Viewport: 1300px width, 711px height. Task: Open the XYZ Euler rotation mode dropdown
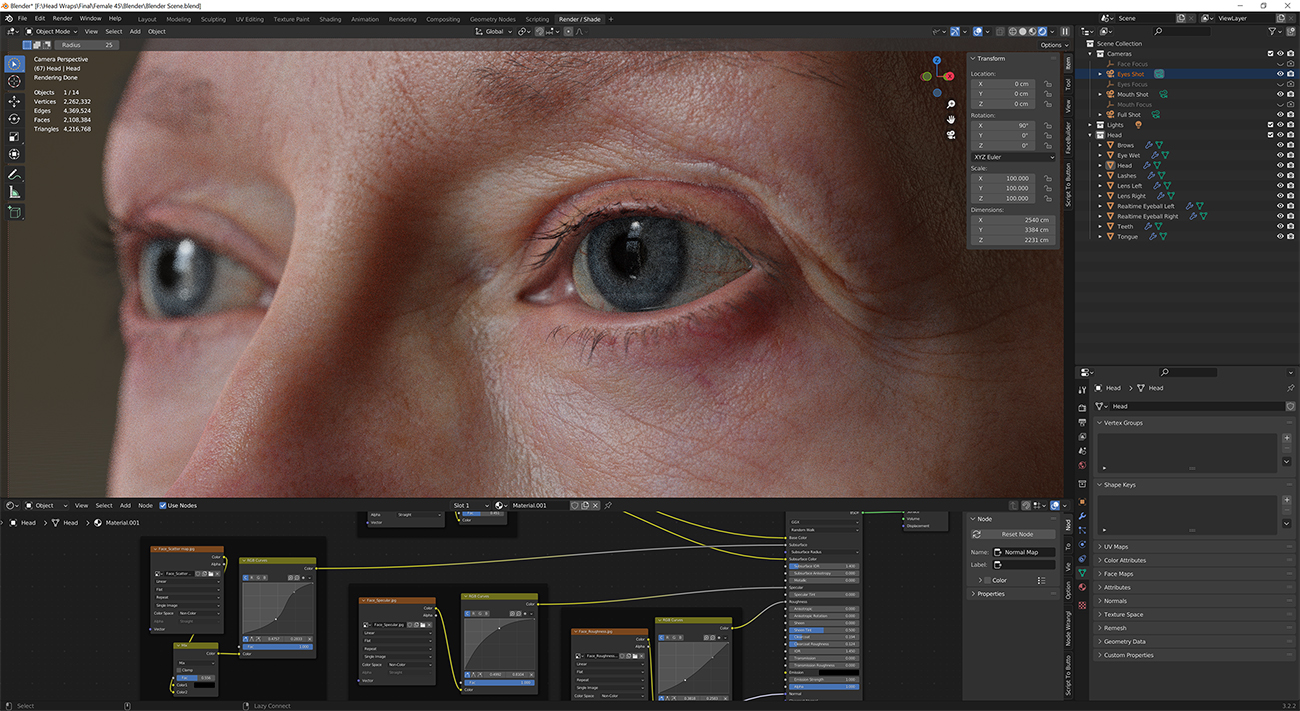[x=1013, y=157]
